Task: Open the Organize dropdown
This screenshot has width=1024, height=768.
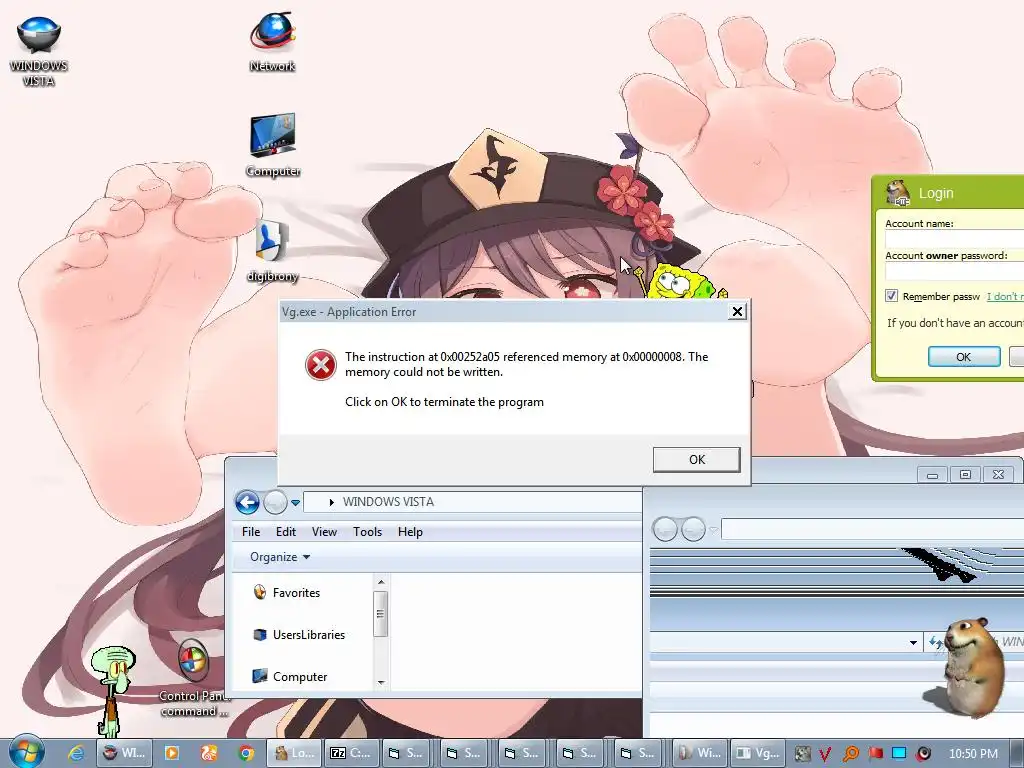Action: [280, 557]
